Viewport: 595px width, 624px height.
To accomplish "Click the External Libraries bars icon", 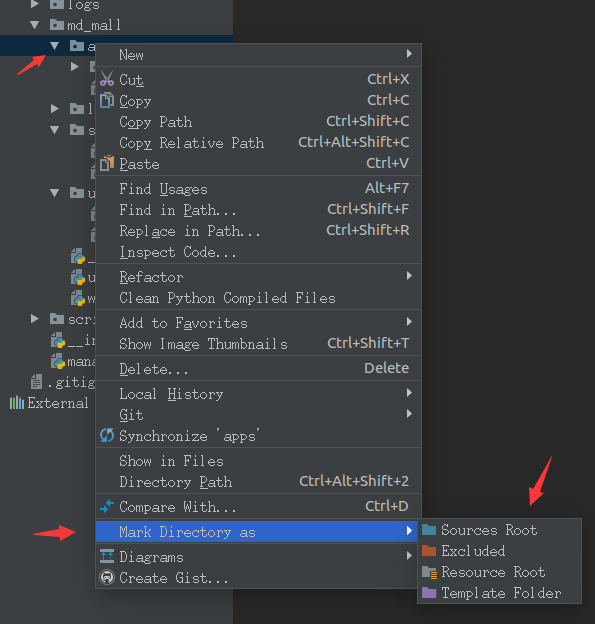I will 17,403.
